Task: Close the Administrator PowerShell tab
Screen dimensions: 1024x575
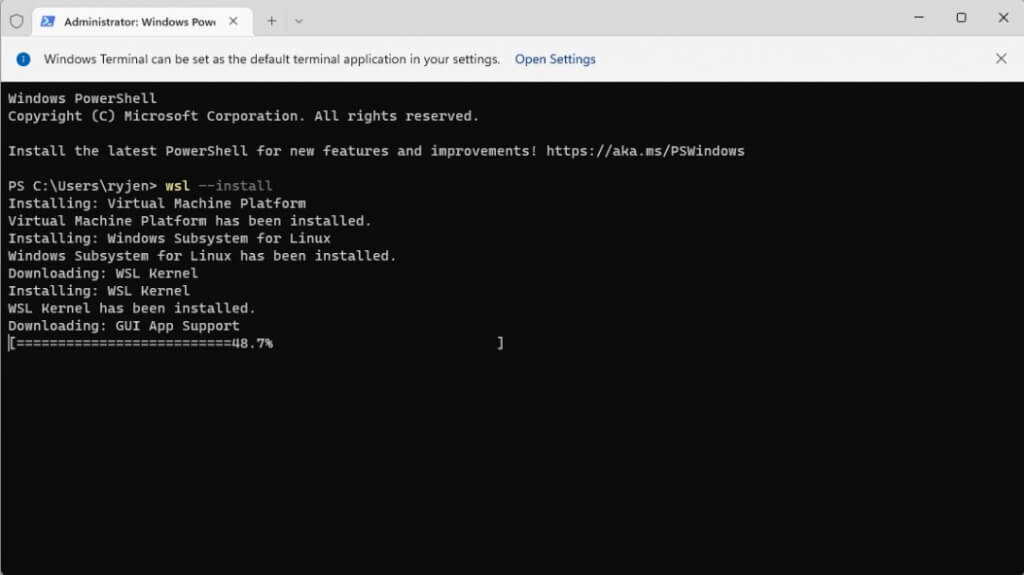Action: click(x=233, y=21)
